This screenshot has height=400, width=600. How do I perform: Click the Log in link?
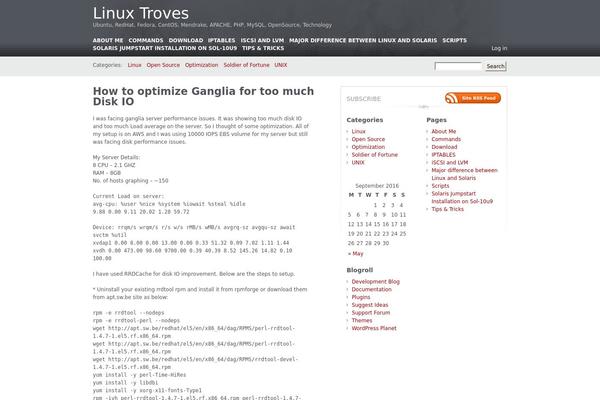pyautogui.click(x=499, y=48)
